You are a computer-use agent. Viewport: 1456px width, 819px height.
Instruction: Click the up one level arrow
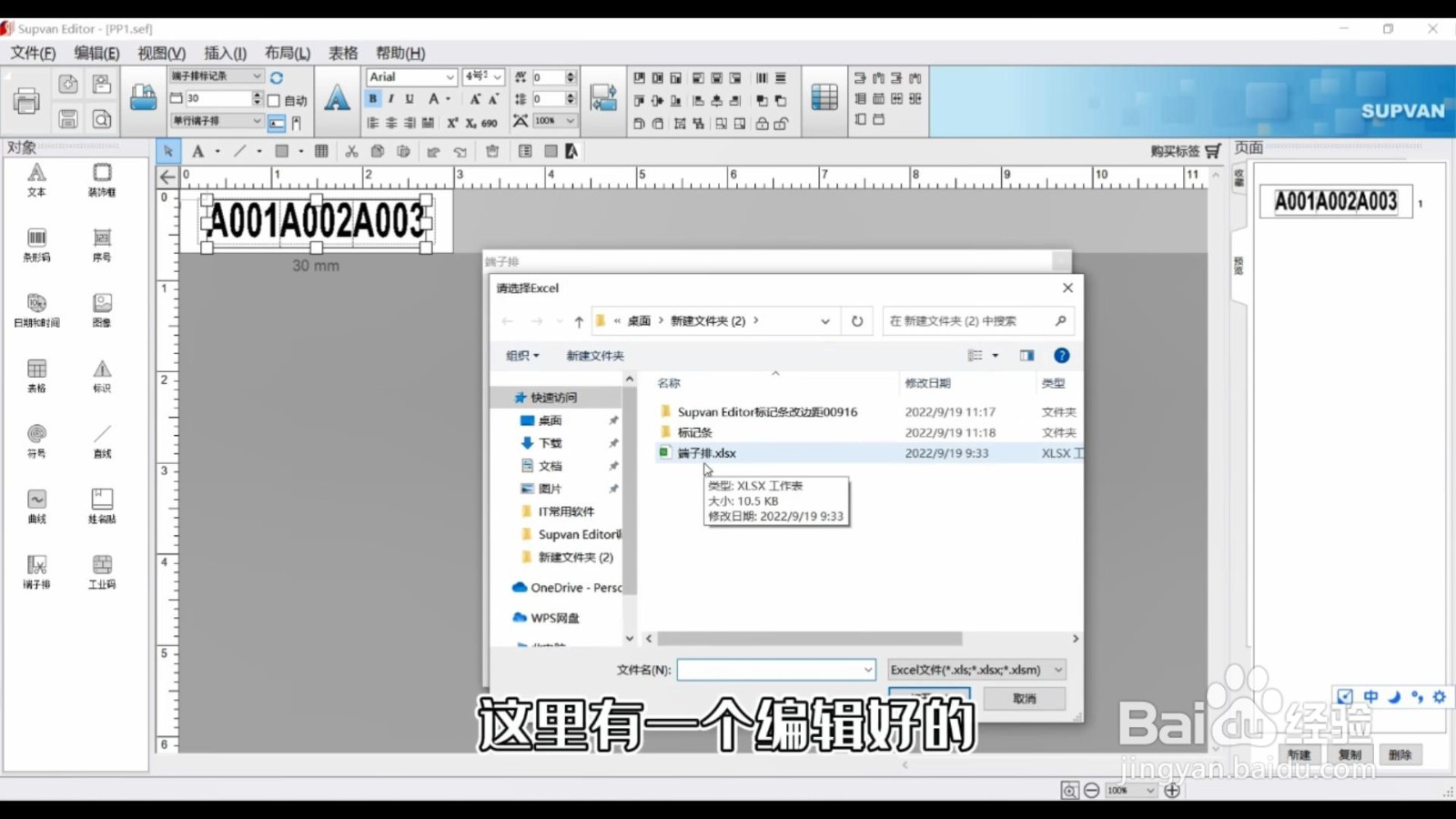[x=579, y=321]
